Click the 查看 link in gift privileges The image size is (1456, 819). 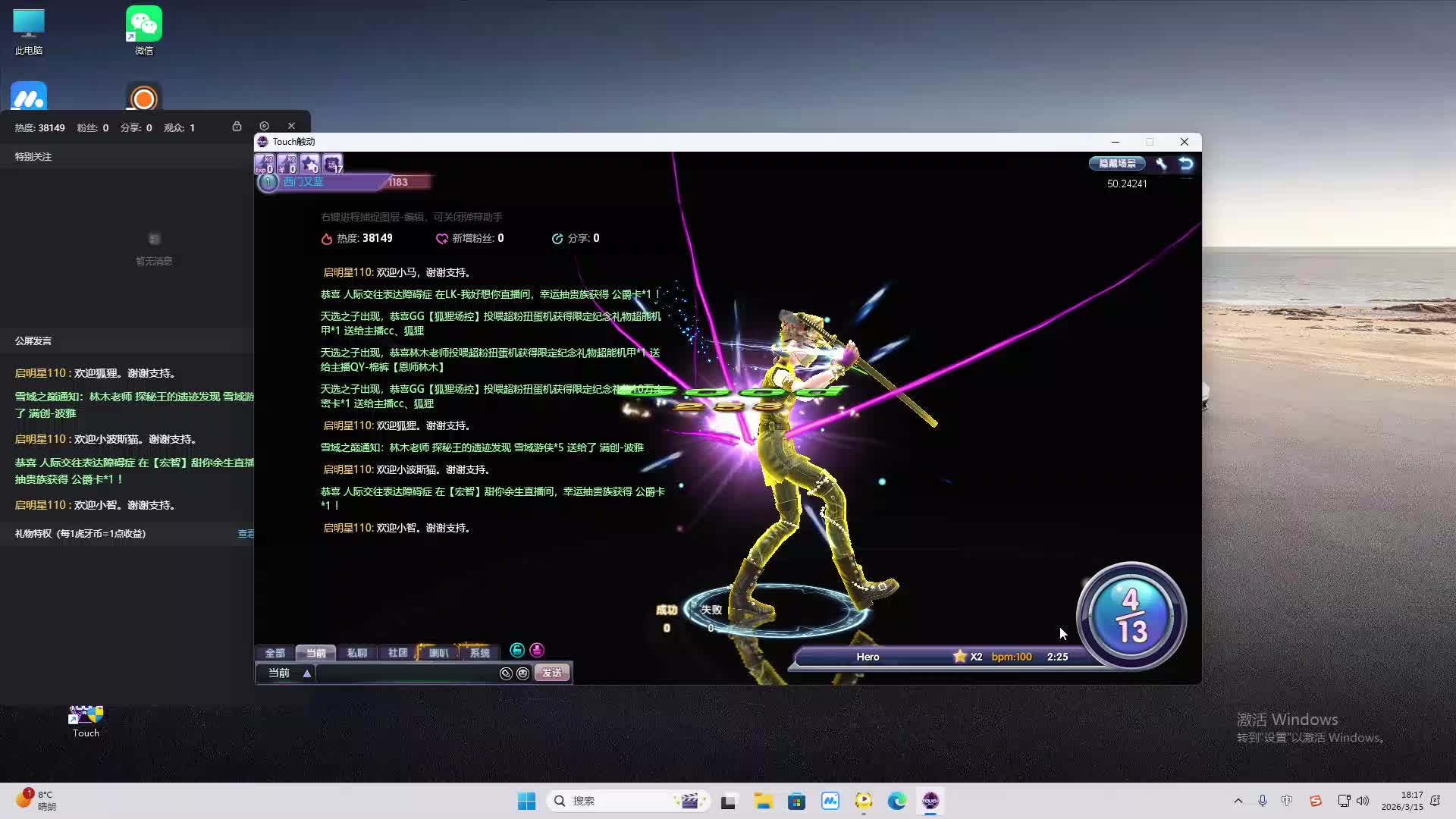tap(246, 534)
